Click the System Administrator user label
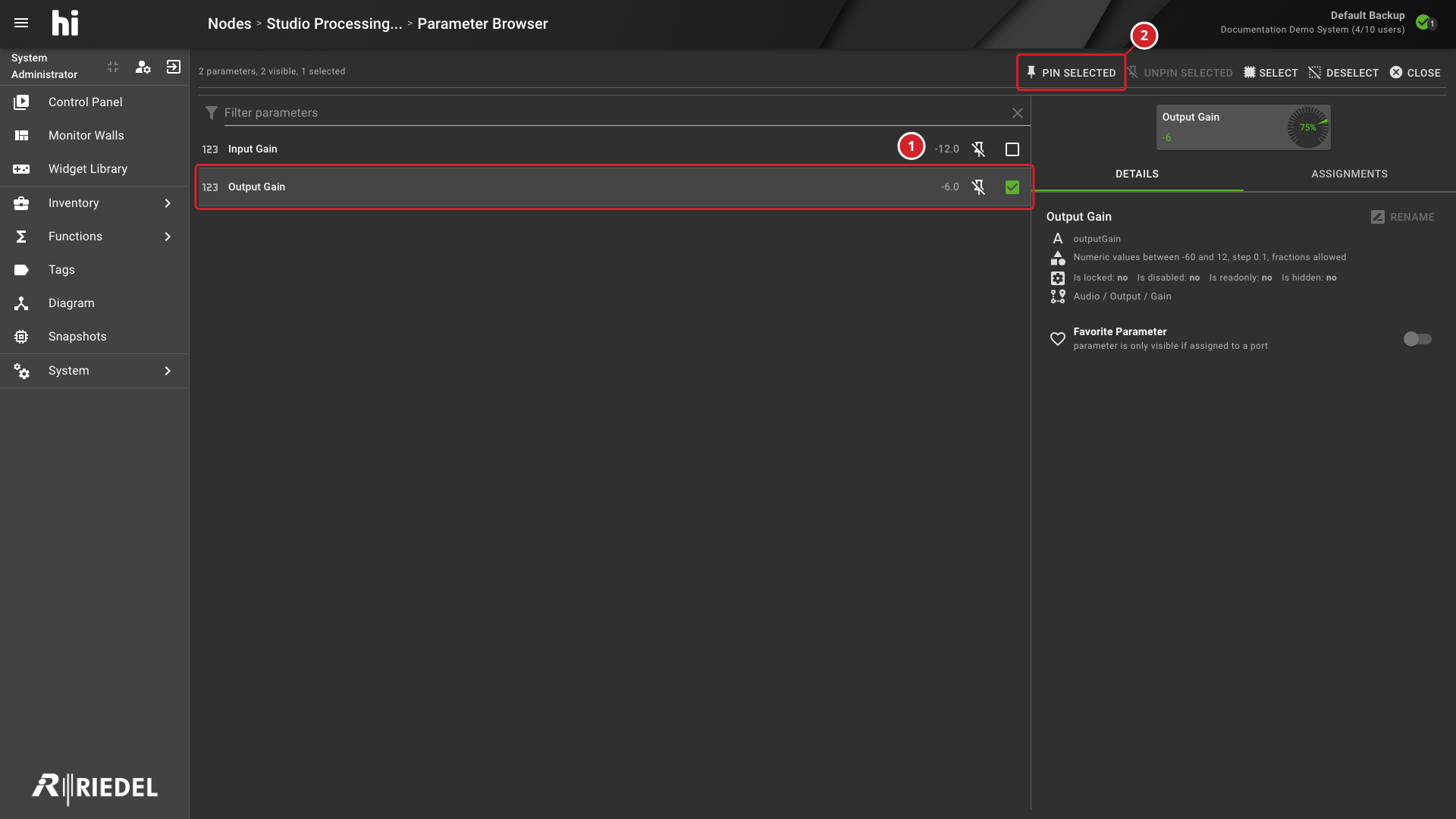This screenshot has width=1456, height=819. coord(44,66)
